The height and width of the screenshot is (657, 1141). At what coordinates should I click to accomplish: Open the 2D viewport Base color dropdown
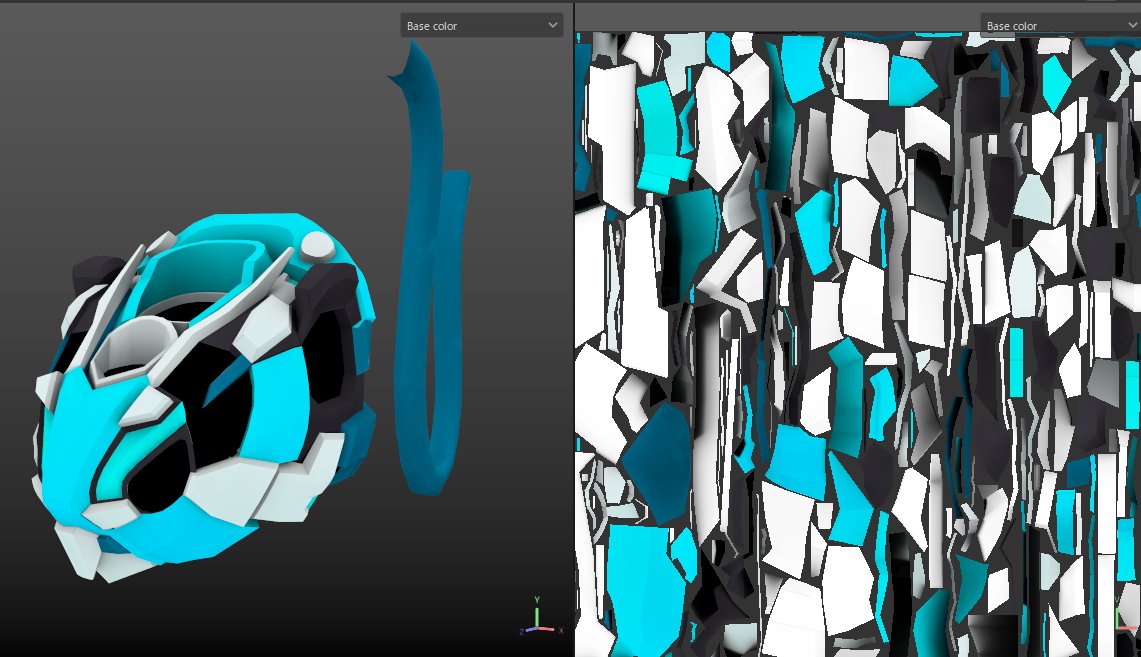tap(1060, 25)
